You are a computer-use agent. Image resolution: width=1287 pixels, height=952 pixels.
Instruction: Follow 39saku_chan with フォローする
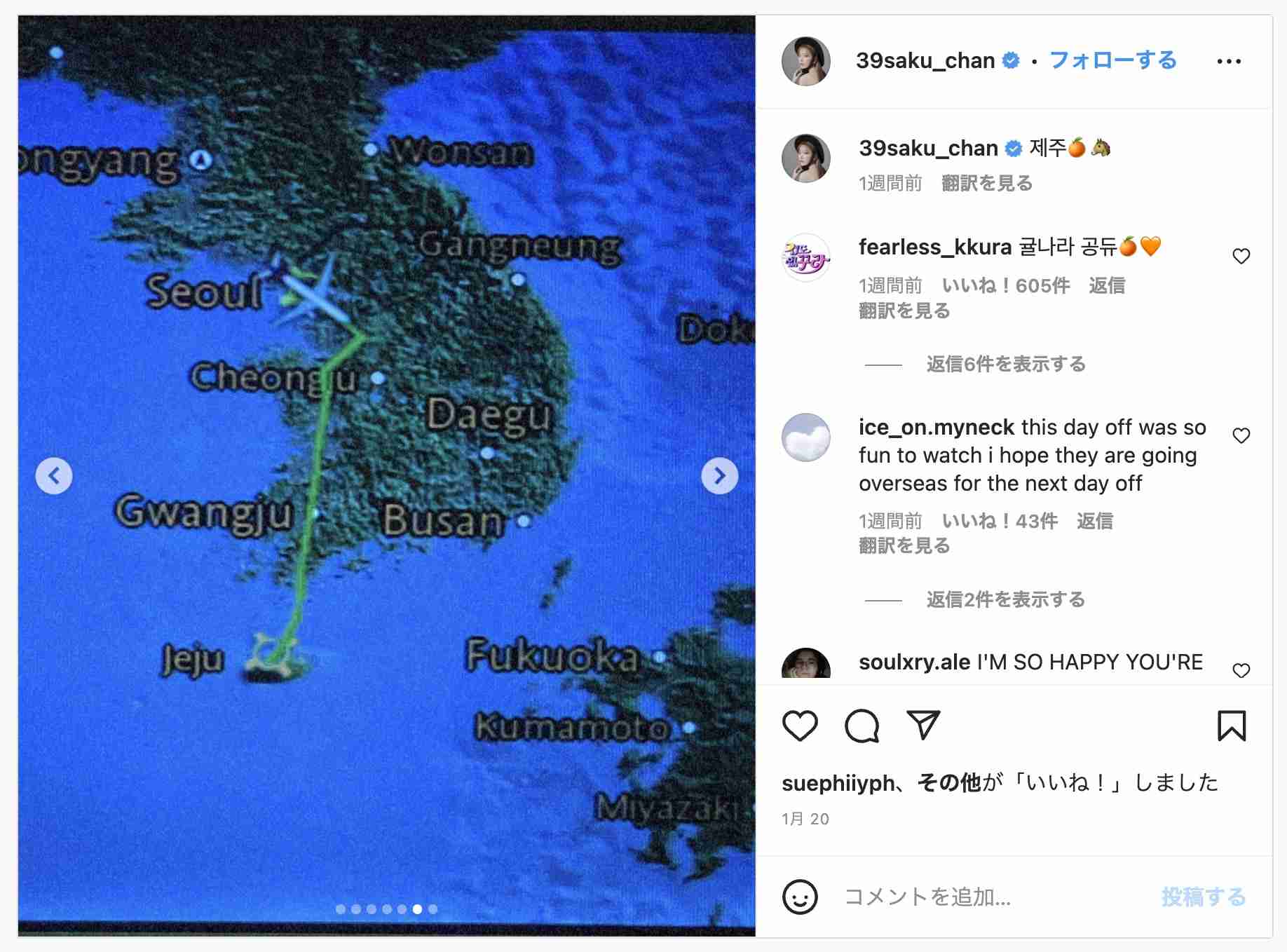click(1112, 60)
